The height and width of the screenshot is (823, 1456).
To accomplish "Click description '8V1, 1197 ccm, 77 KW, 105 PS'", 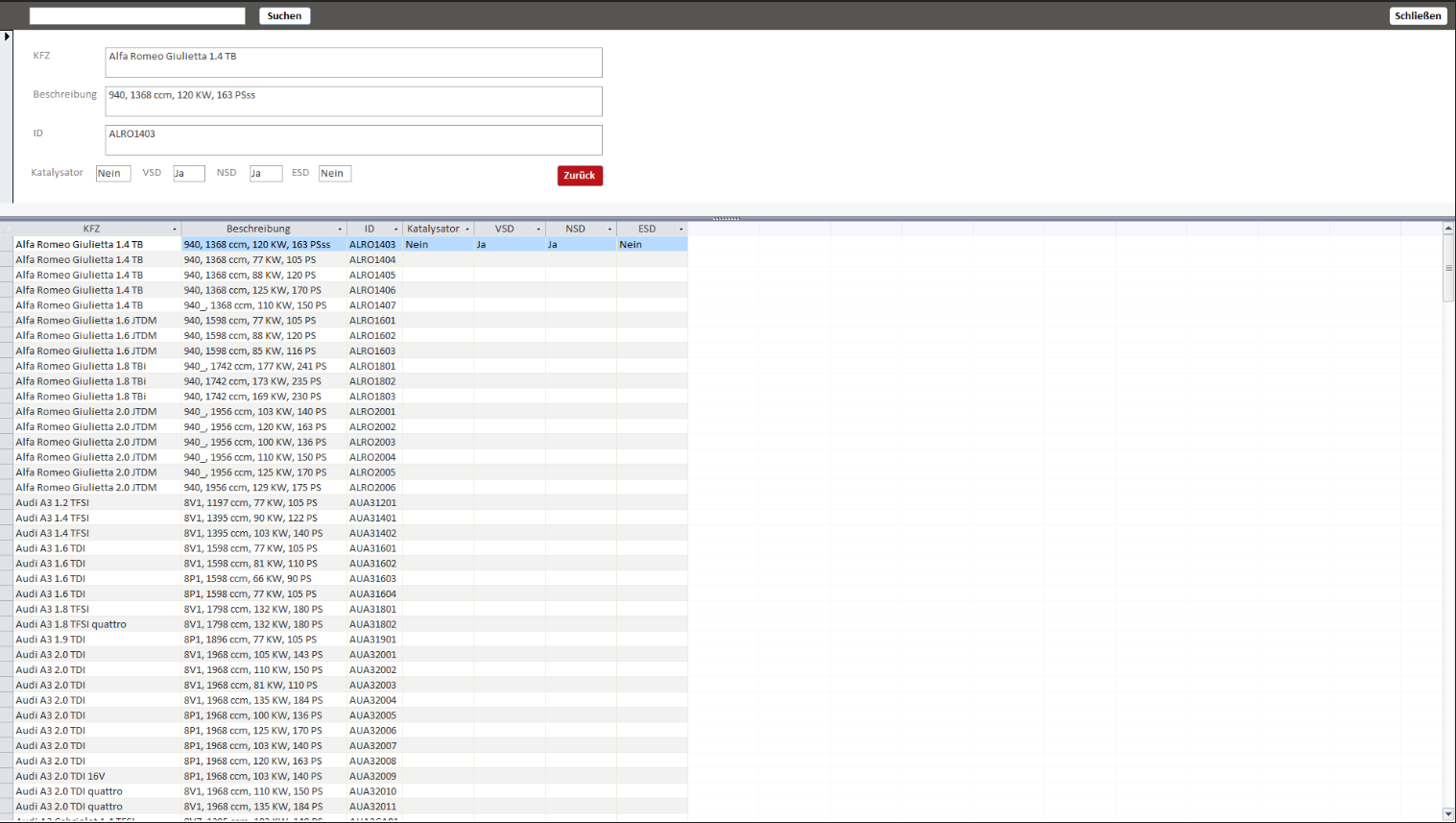I will [x=264, y=503].
